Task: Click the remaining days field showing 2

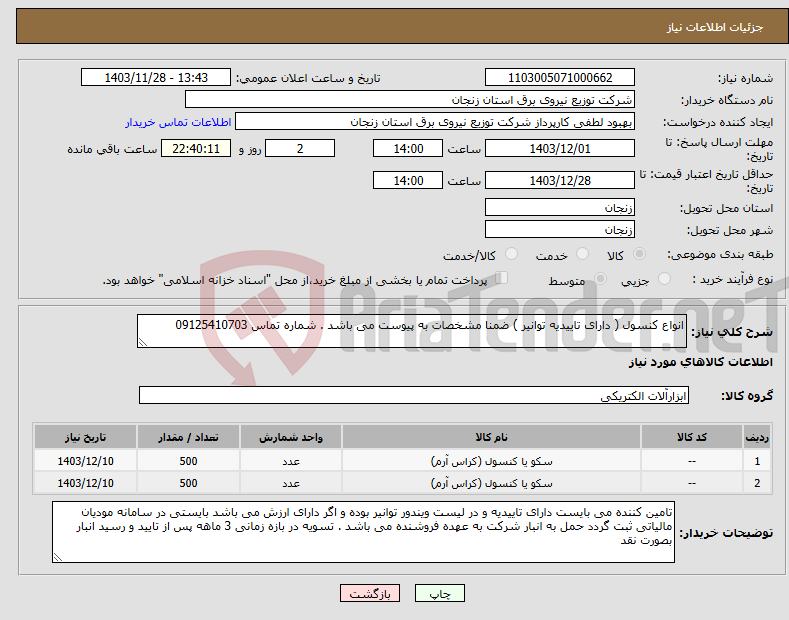Action: 300,148
